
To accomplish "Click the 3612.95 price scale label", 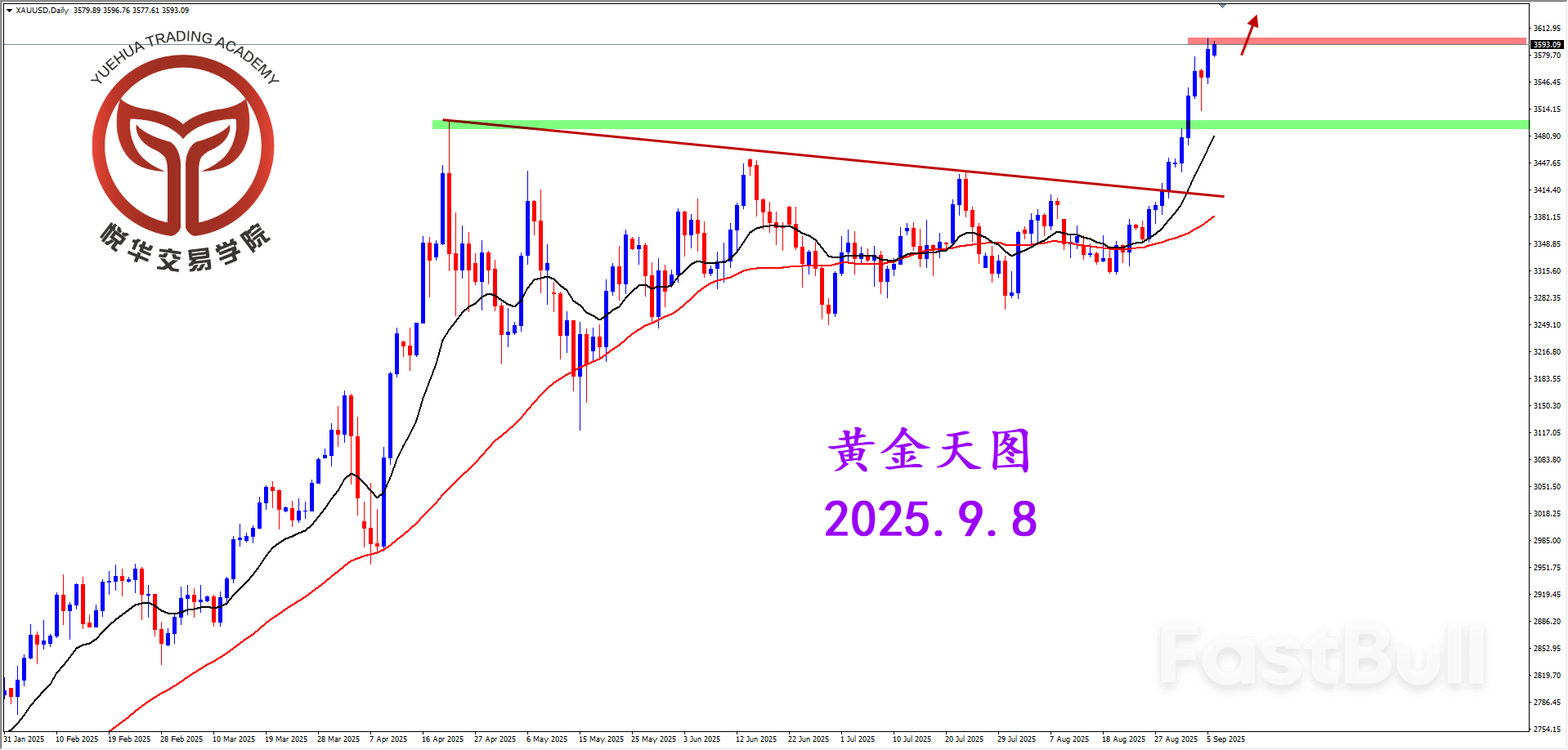I will pos(1546,29).
